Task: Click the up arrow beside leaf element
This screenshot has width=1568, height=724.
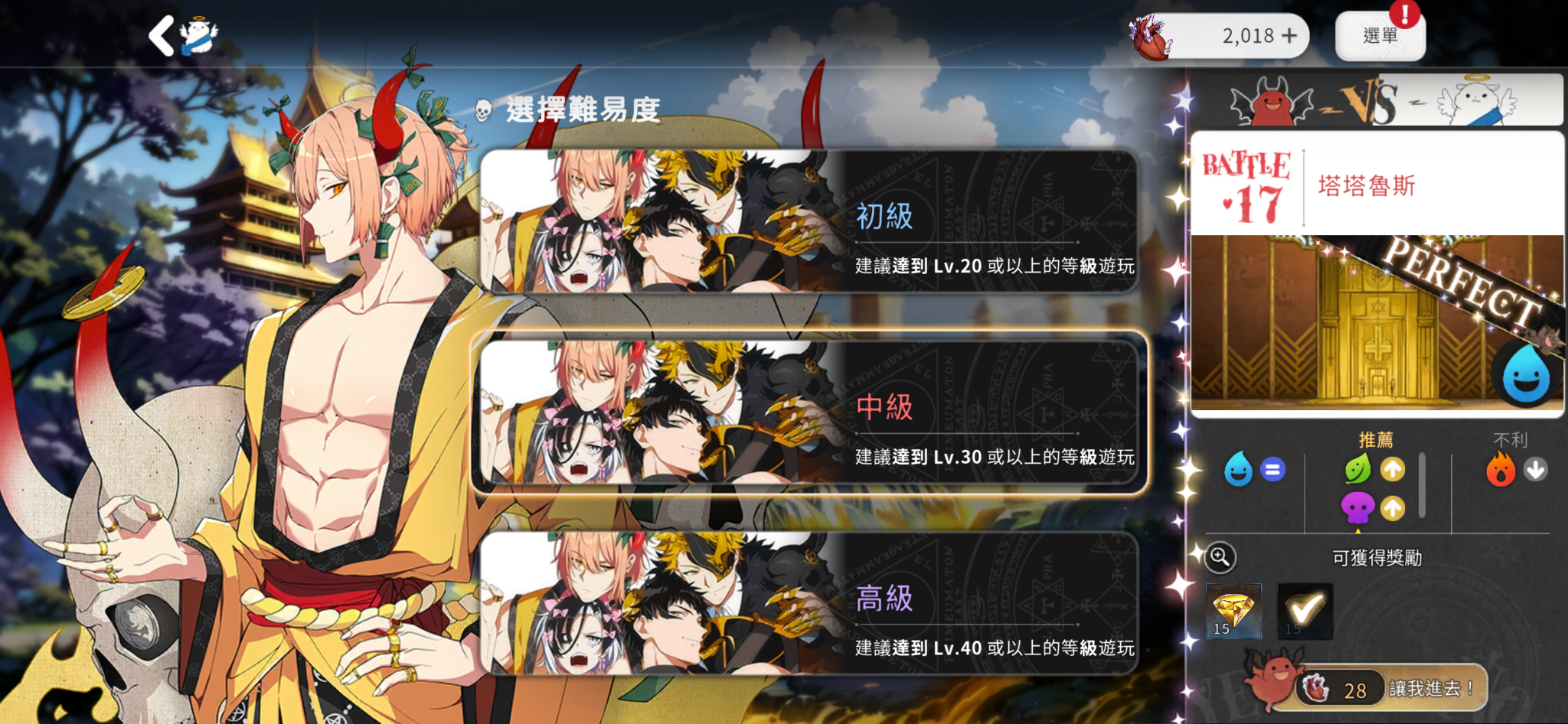Action: click(x=1393, y=469)
